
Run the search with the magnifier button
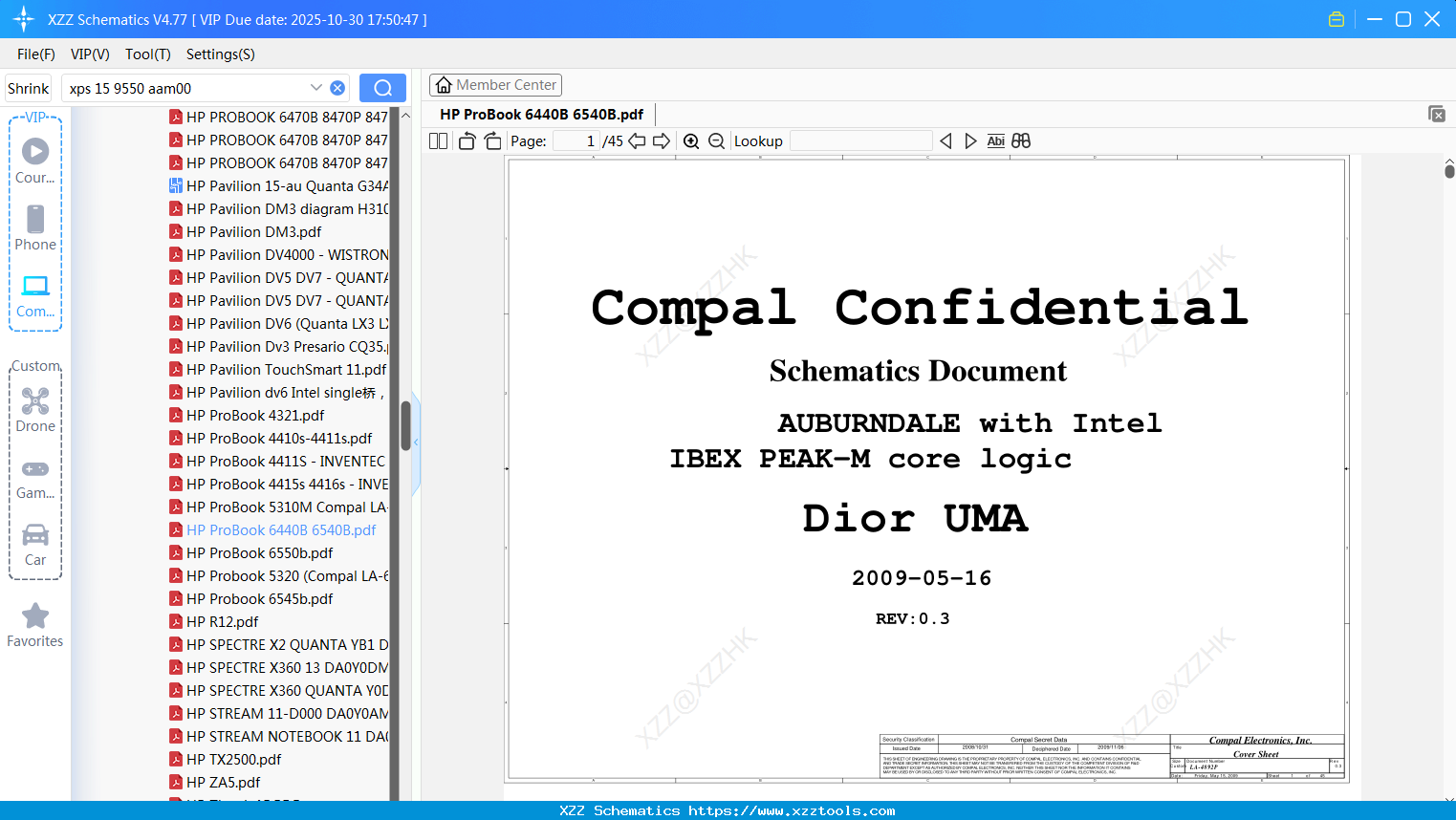point(382,88)
